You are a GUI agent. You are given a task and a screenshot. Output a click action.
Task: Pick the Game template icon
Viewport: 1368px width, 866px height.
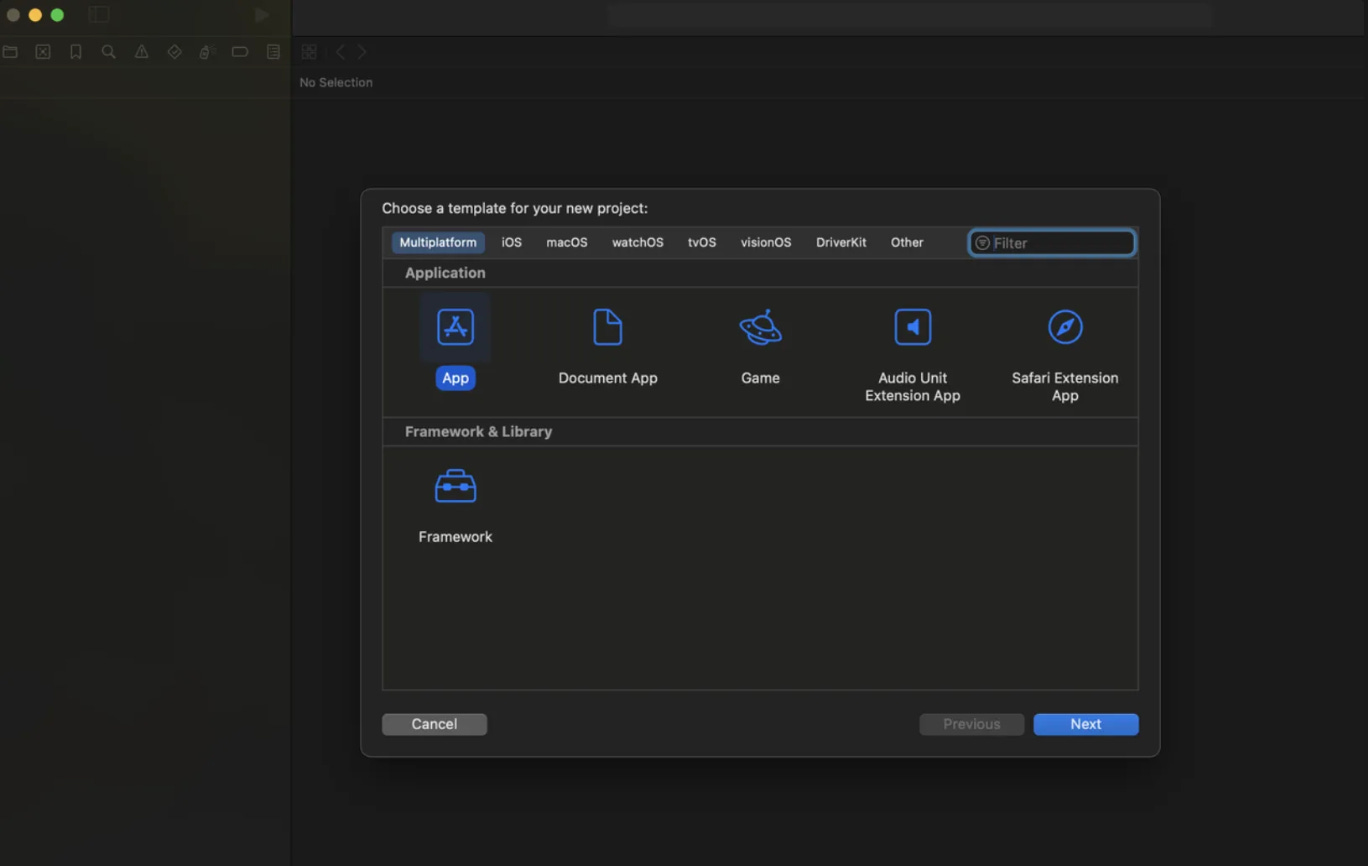(760, 328)
